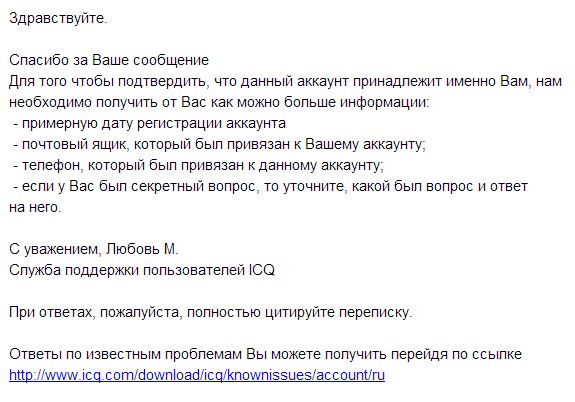This screenshot has width=575, height=402.
Task: Select the bullet about "телефон" linked to account
Action: click(199, 165)
